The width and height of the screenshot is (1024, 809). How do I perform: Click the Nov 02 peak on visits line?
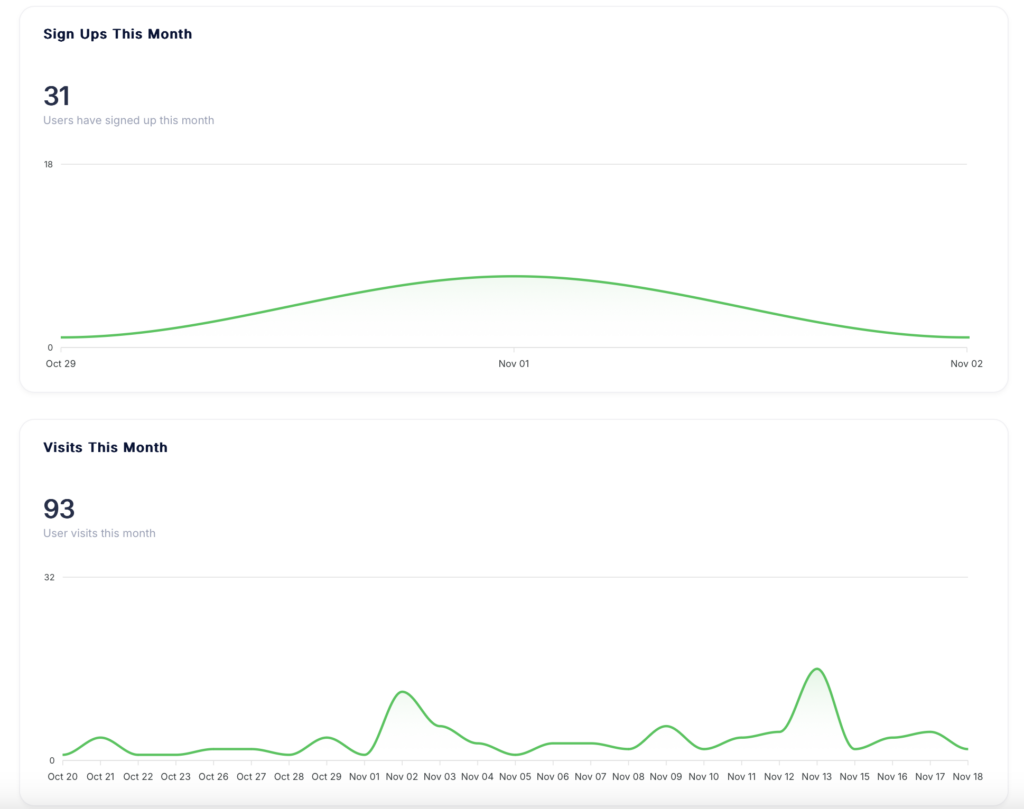click(402, 692)
